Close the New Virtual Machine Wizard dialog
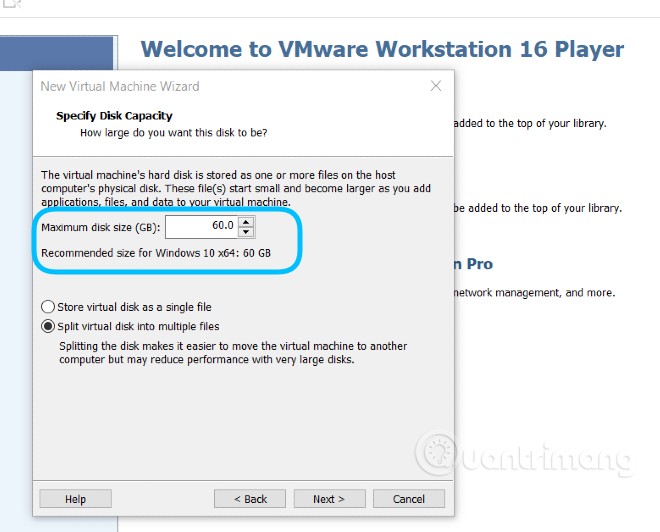The height and width of the screenshot is (532, 660). [x=436, y=86]
